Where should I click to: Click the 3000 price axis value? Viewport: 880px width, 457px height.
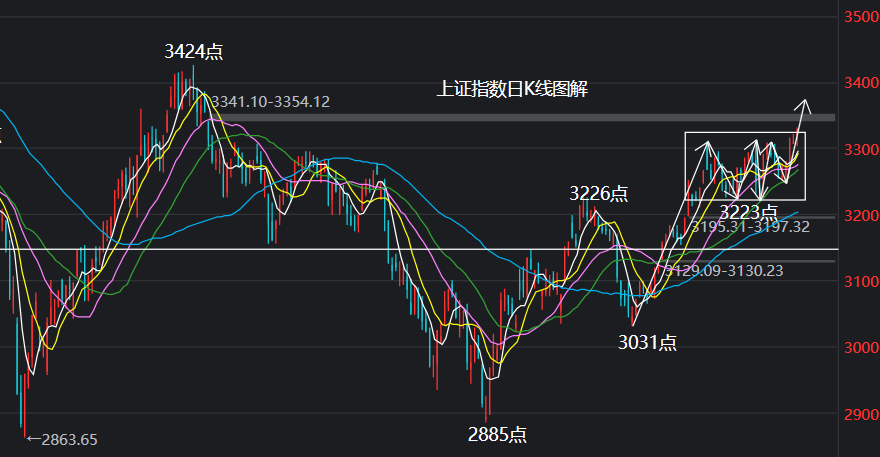861,348
